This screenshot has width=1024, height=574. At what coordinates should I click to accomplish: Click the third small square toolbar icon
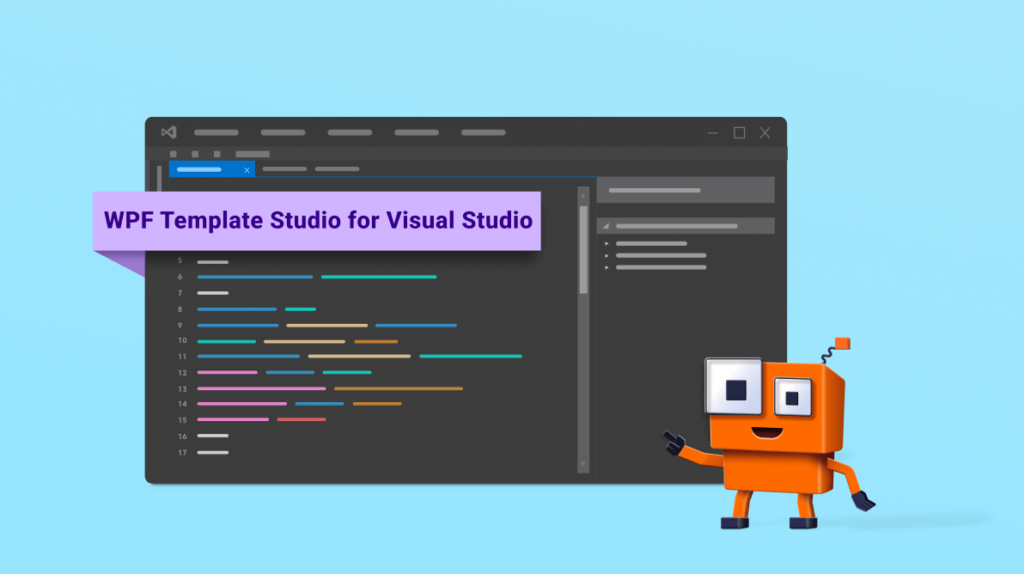(x=217, y=154)
